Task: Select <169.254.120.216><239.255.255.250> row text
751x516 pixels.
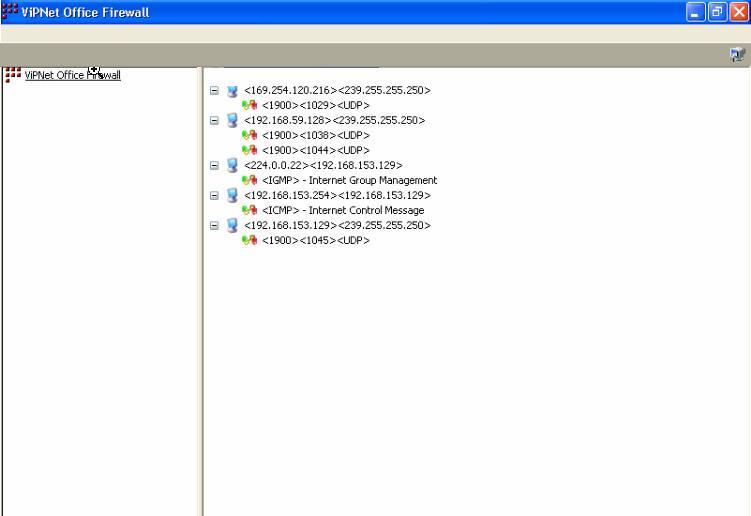Action: [337, 90]
